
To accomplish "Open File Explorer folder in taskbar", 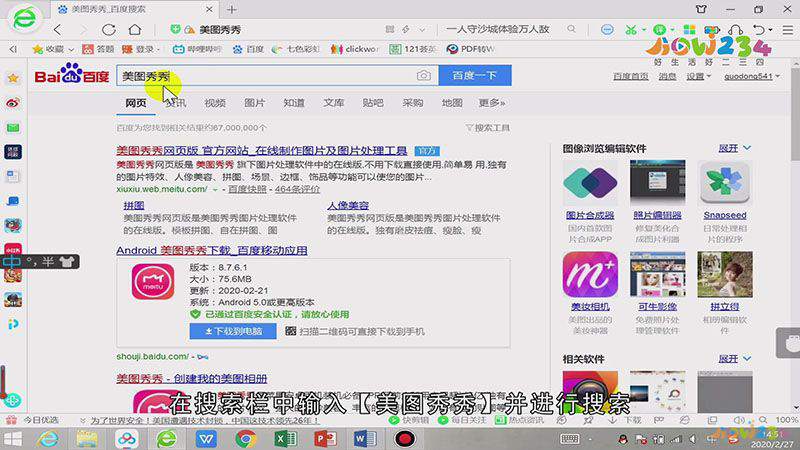I will [87, 439].
